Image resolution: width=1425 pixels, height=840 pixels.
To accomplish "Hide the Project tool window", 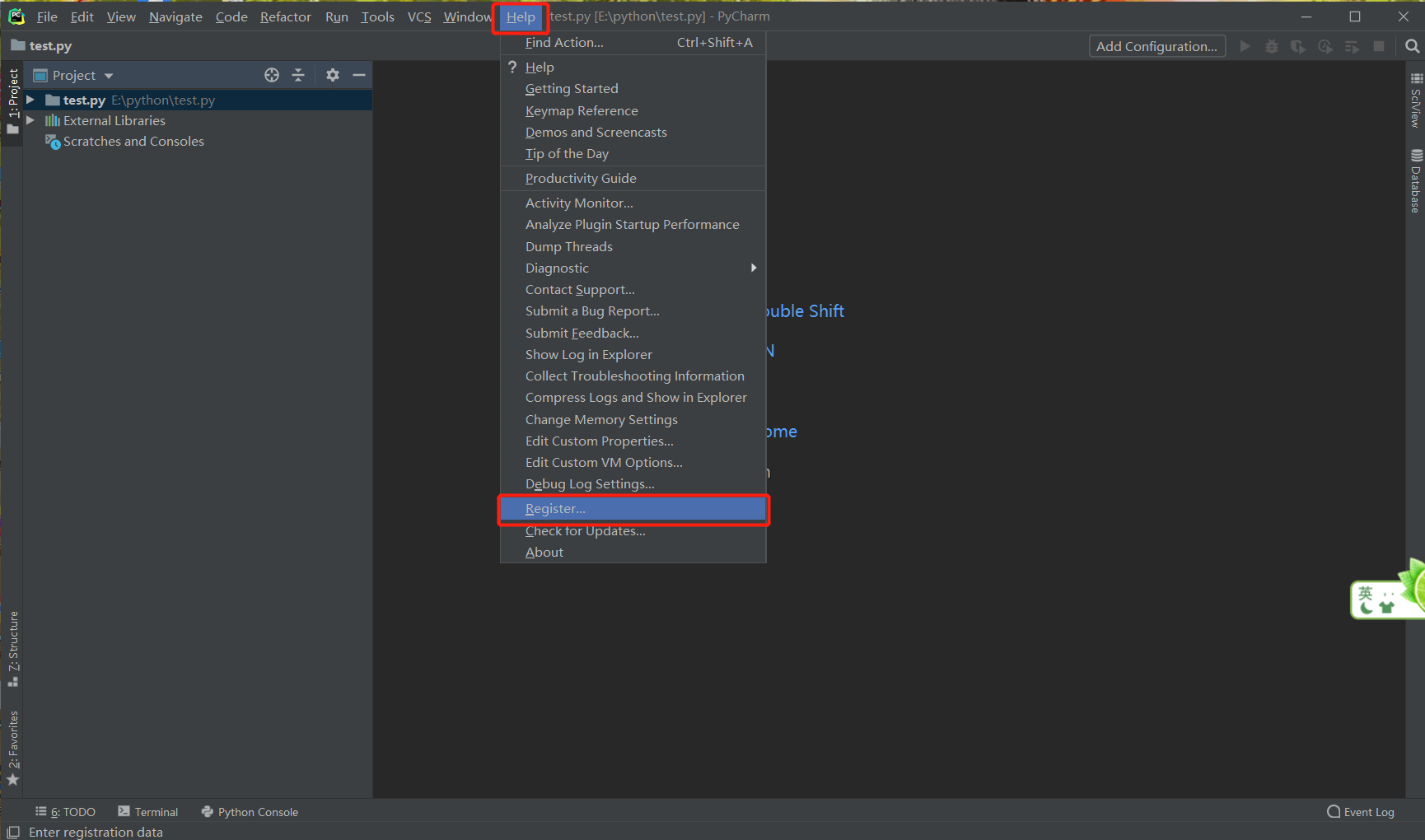I will pyautogui.click(x=359, y=75).
